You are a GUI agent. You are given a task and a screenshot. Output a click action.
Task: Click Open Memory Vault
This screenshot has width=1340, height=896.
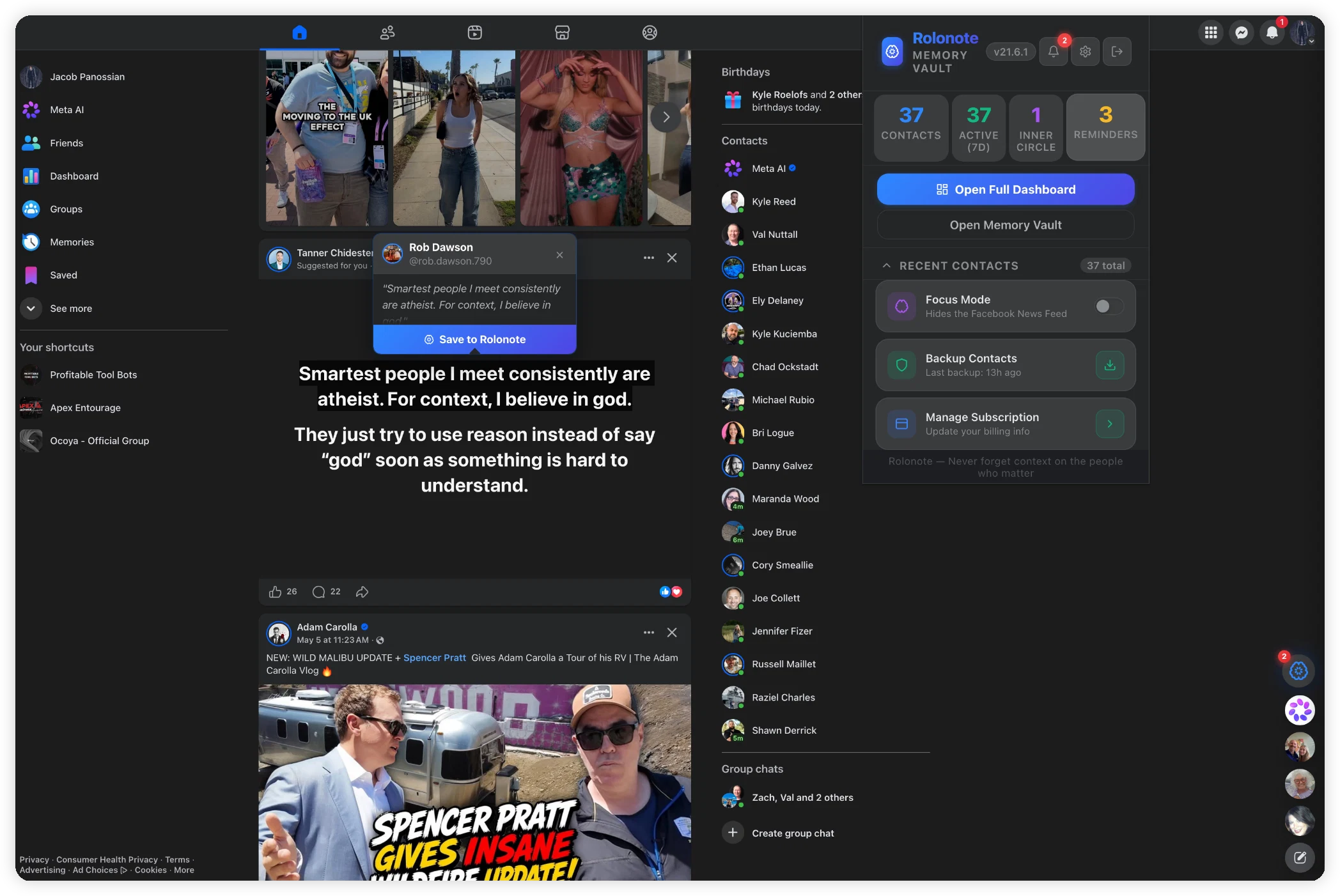(x=1006, y=225)
